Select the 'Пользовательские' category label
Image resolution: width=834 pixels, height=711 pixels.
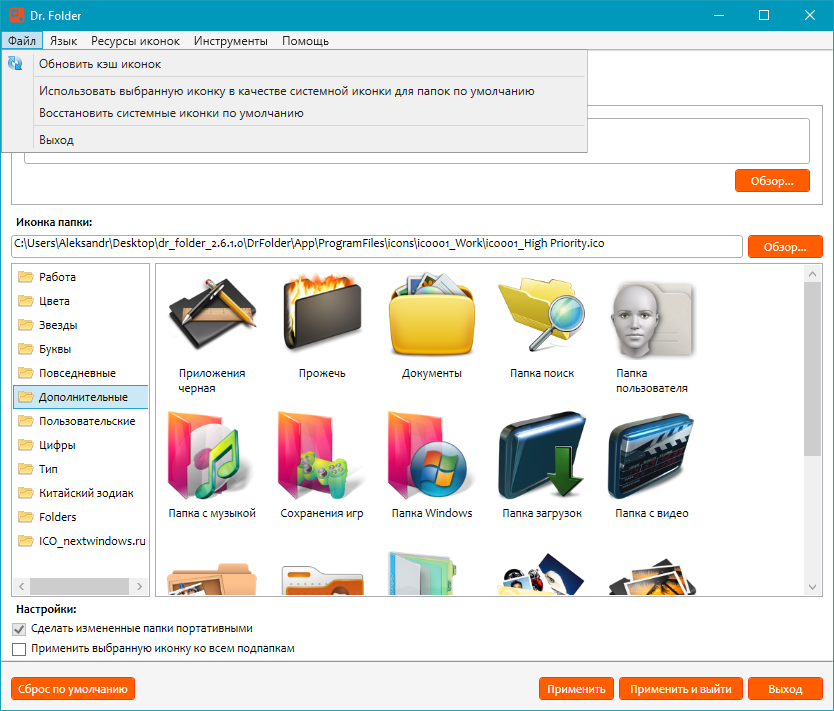pyautogui.click(x=87, y=421)
